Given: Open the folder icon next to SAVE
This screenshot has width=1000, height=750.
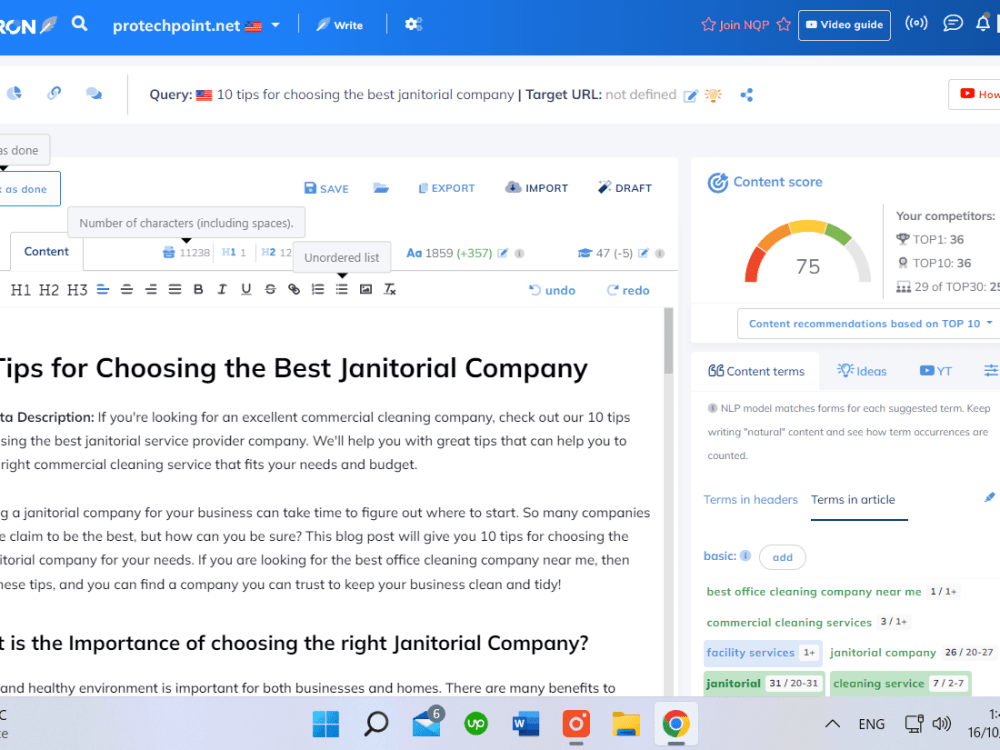Looking at the screenshot, I should [381, 188].
